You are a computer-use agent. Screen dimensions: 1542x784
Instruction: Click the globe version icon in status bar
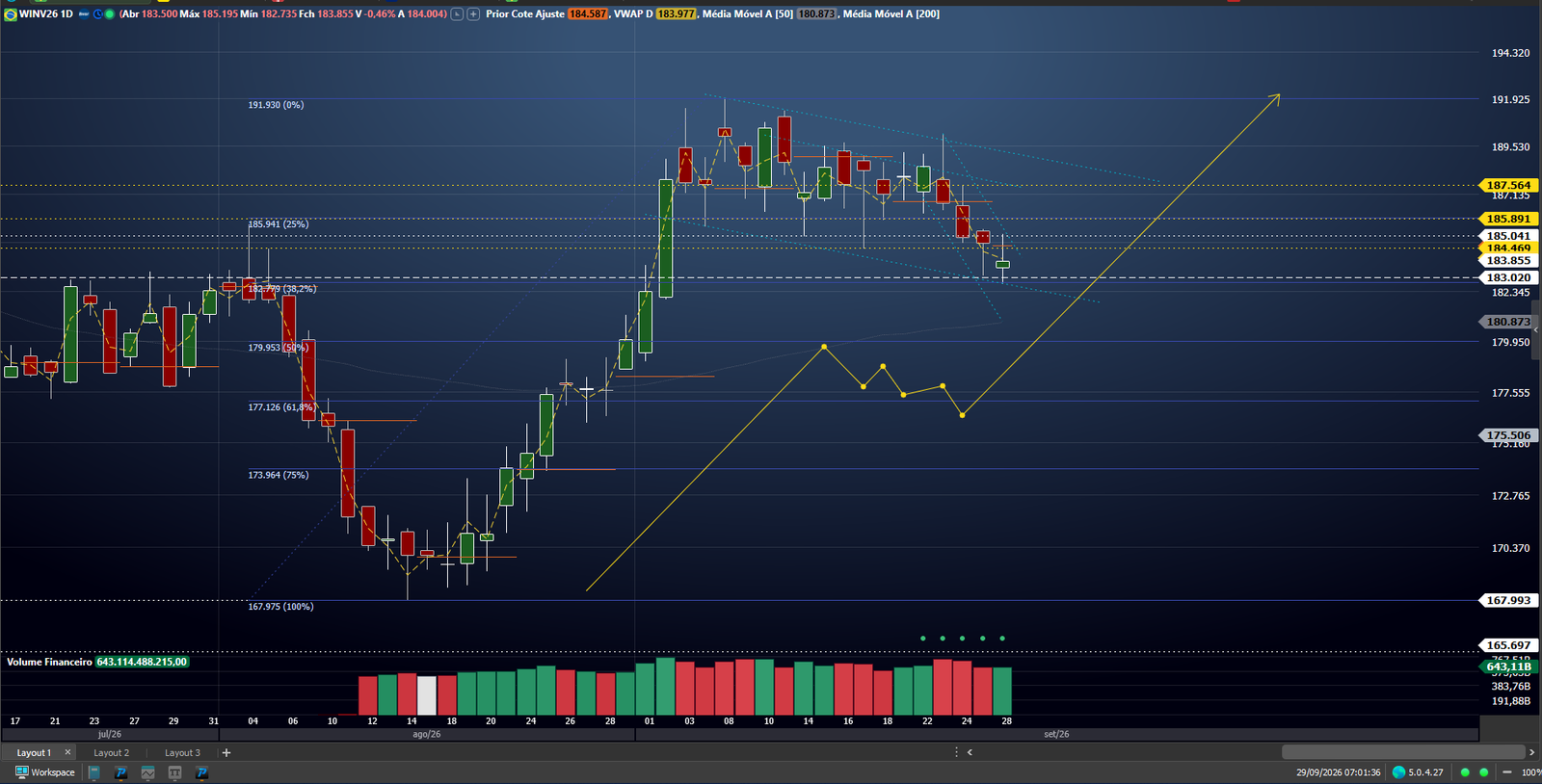pyautogui.click(x=1399, y=772)
